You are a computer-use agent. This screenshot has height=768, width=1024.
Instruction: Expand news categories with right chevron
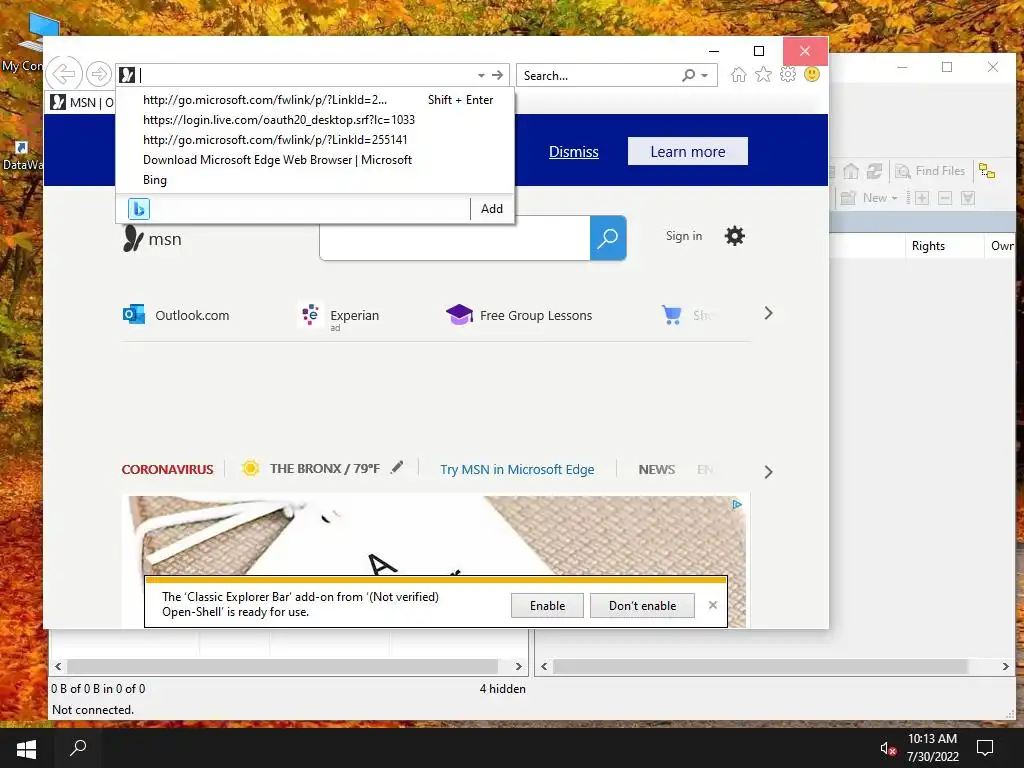click(x=768, y=472)
